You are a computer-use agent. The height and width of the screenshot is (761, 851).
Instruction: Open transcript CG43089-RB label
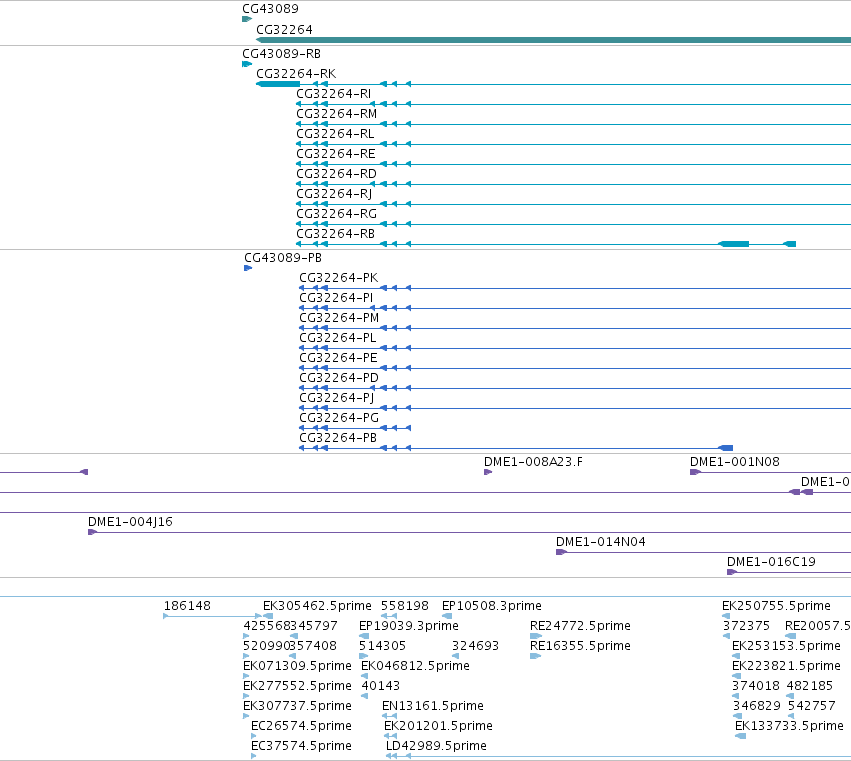[281, 54]
